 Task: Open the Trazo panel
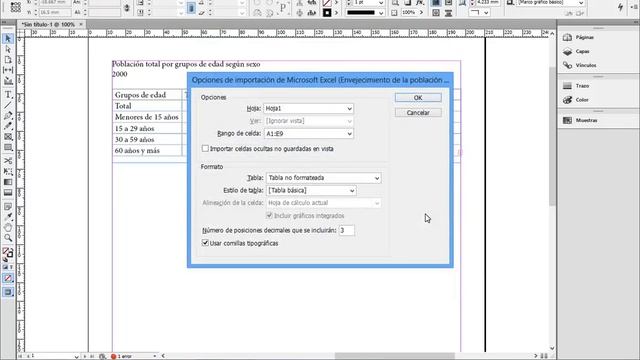[x=576, y=86]
